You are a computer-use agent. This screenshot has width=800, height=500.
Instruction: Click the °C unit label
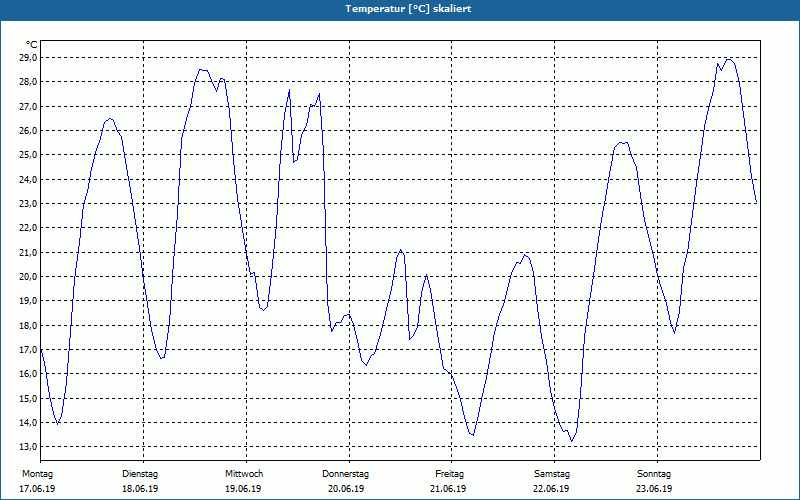tap(32, 45)
